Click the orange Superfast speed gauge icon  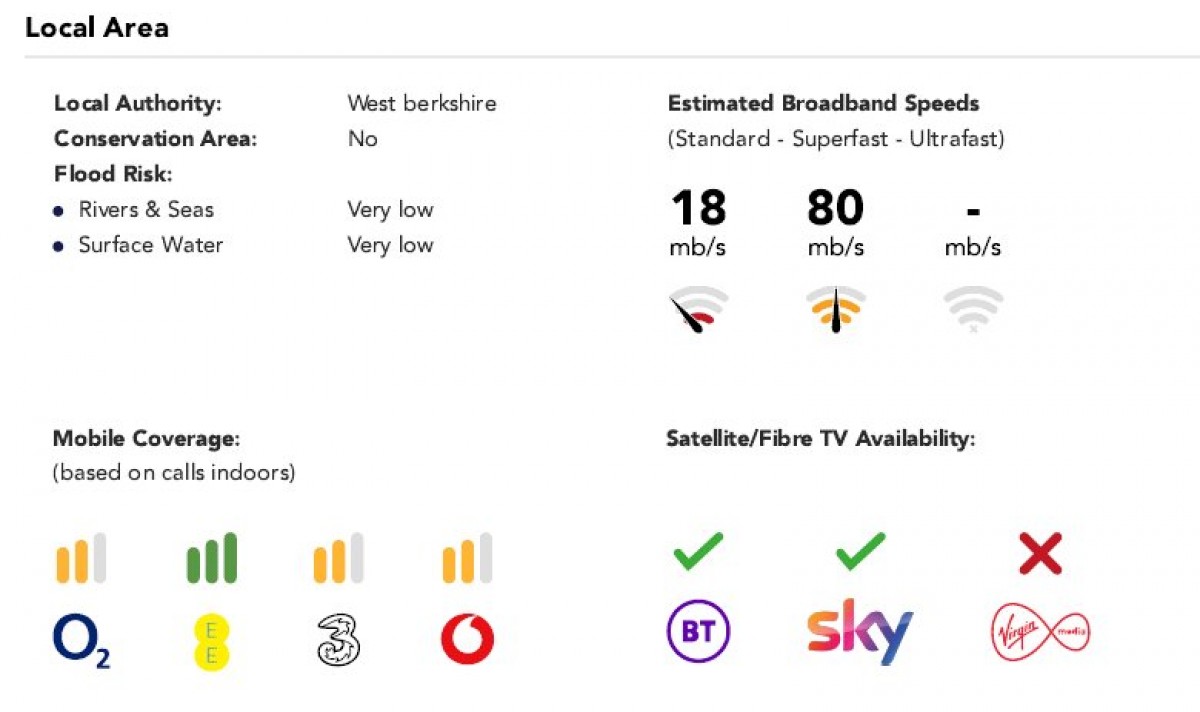(835, 311)
